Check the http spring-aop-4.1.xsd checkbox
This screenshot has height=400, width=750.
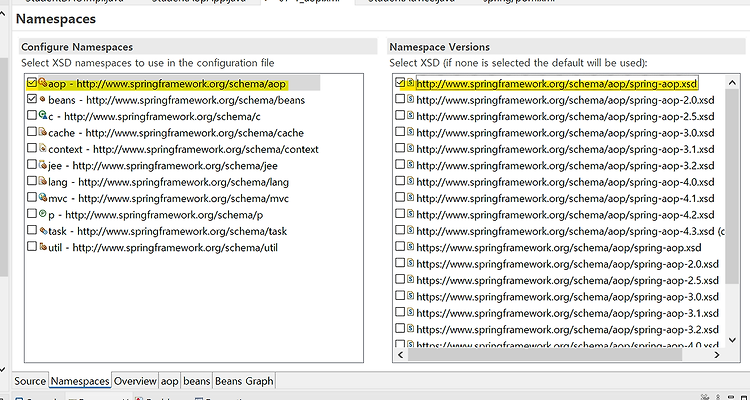(400, 197)
